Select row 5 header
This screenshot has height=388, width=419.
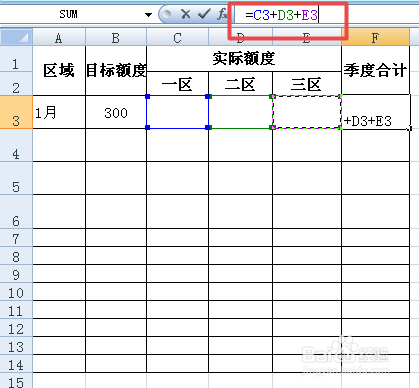(16, 178)
